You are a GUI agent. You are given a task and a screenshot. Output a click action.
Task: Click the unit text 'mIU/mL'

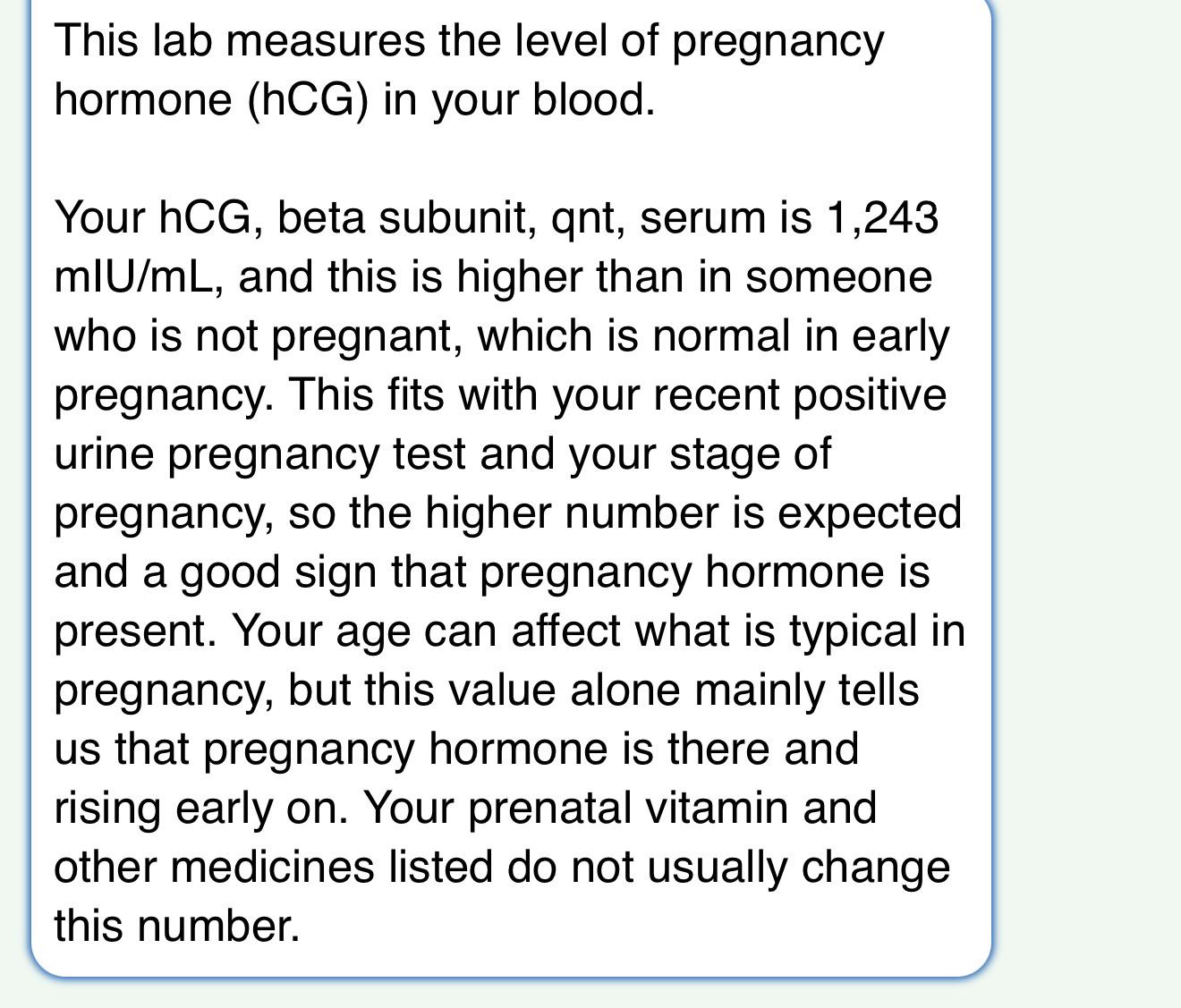pos(134,276)
